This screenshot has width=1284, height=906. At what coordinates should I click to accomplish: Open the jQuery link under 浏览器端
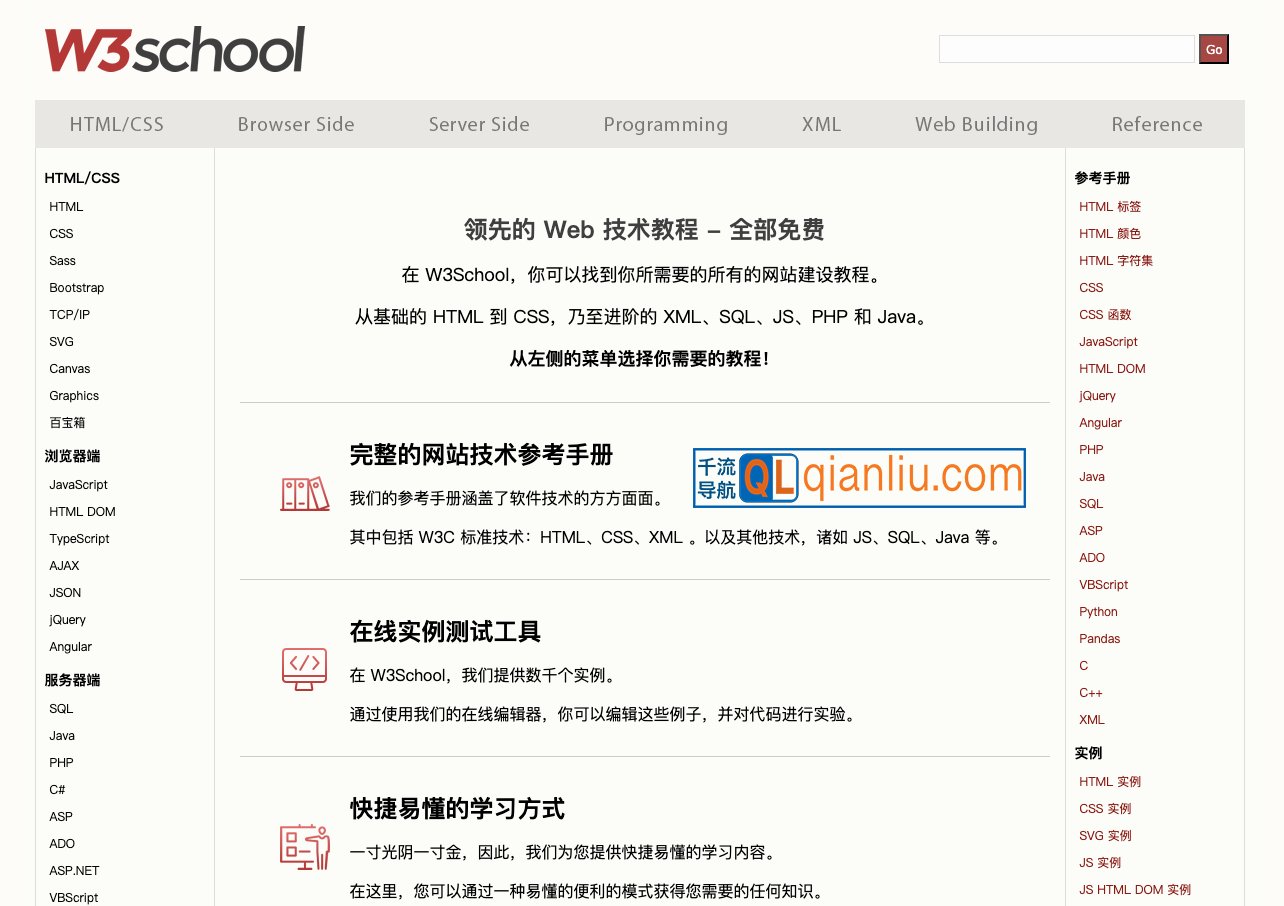[x=67, y=619]
